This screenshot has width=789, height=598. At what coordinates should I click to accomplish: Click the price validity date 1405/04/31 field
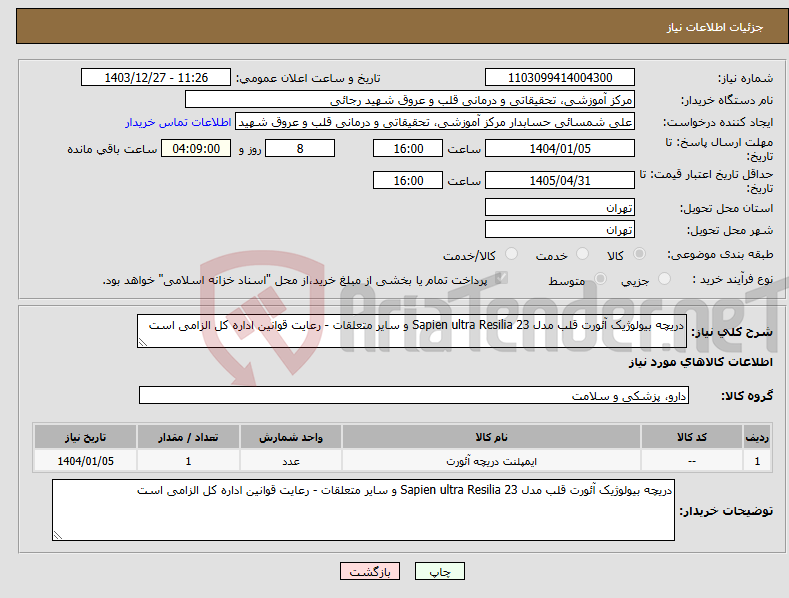tap(560, 180)
